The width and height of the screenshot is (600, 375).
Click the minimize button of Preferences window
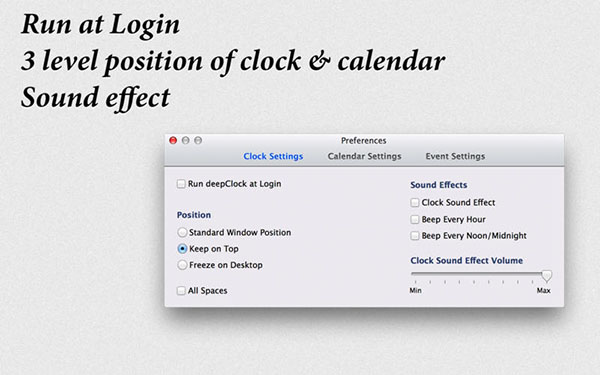(186, 140)
